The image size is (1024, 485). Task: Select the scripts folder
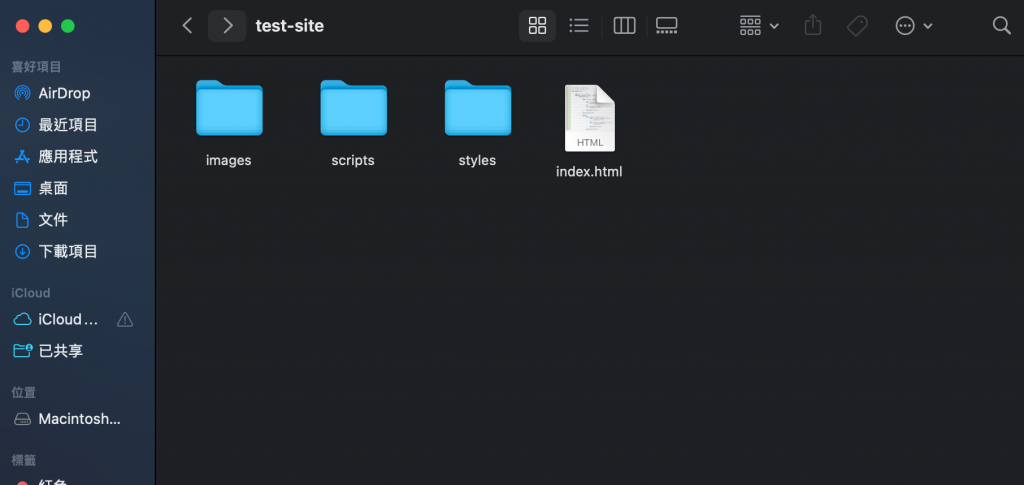pyautogui.click(x=353, y=108)
